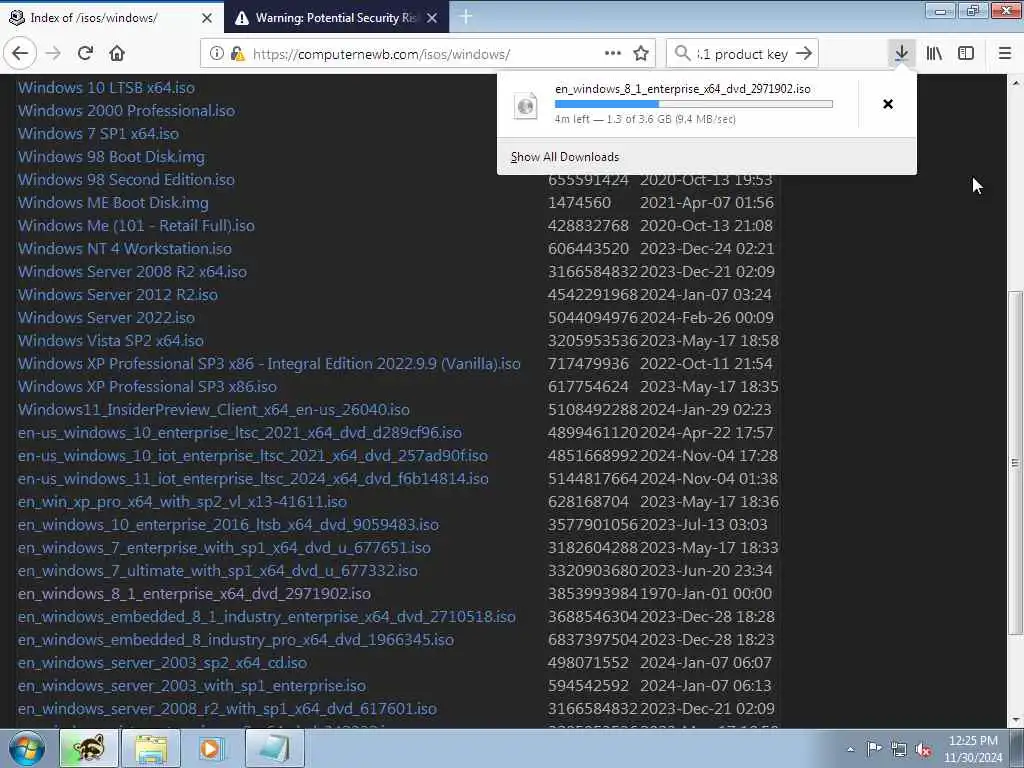1024x768 pixels.
Task: Launch Windows Media Player from taskbar
Action: pos(210,748)
